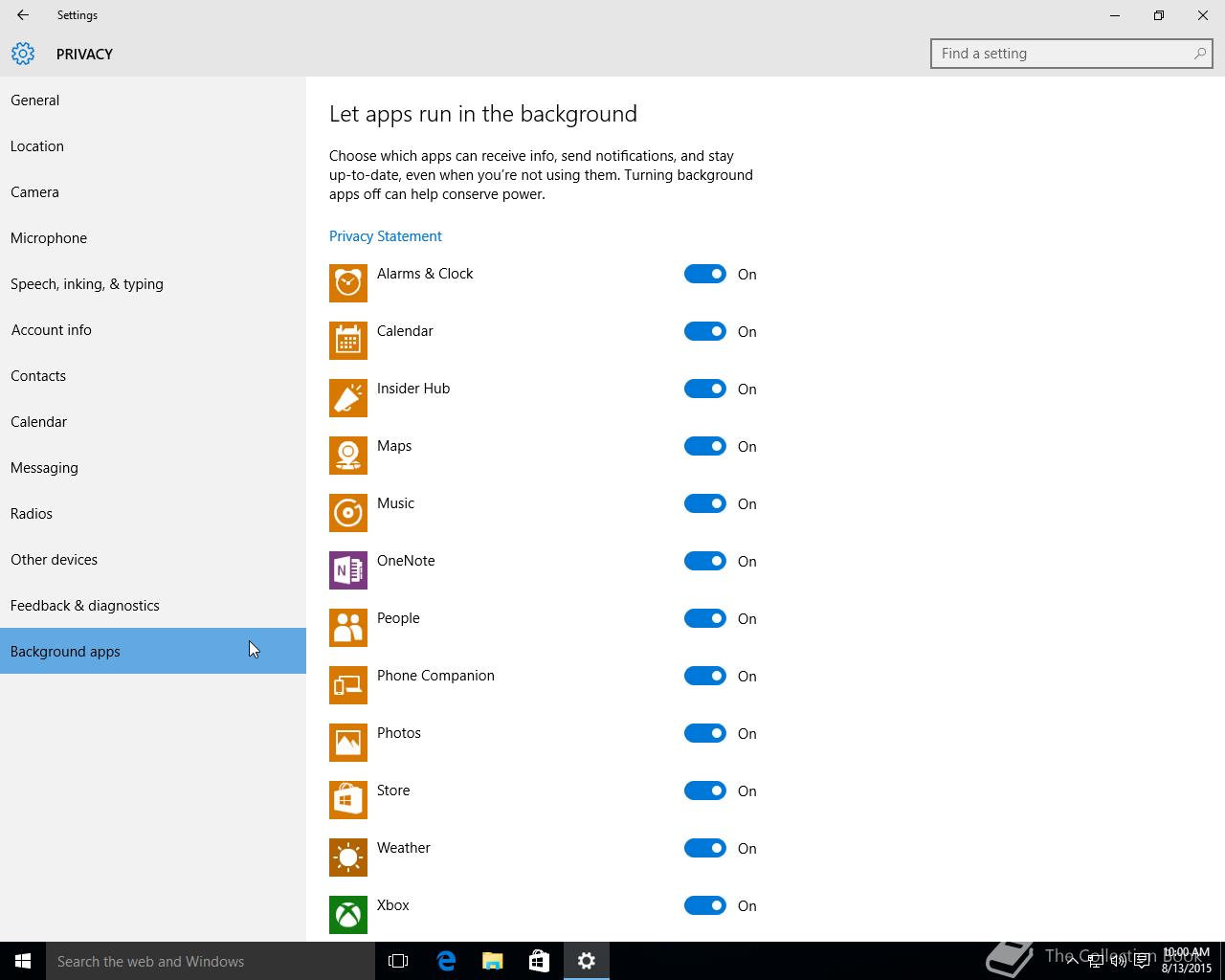Open Task View from the taskbar
The width and height of the screenshot is (1225, 980).
(398, 961)
